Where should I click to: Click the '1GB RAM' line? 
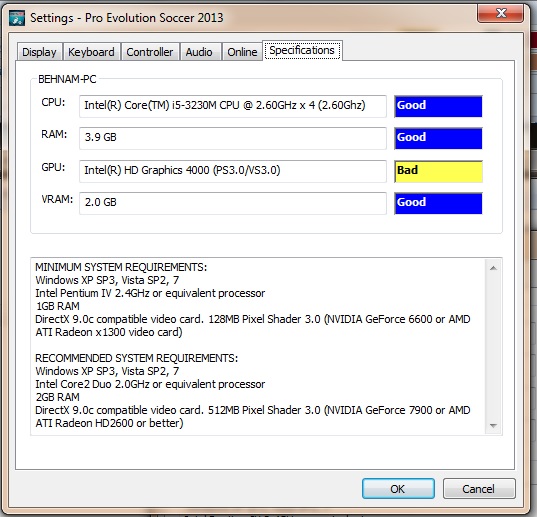coord(58,306)
